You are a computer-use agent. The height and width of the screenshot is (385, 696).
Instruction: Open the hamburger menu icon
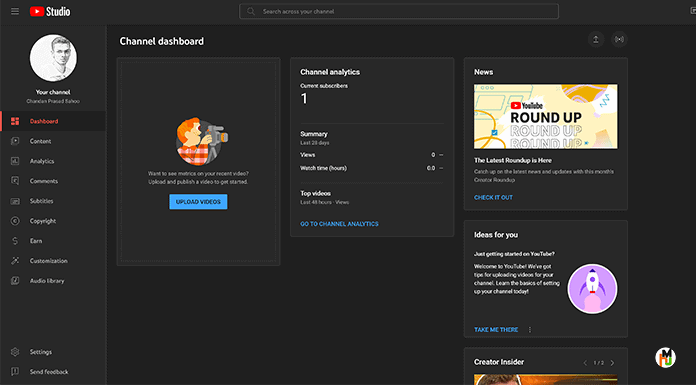15,12
